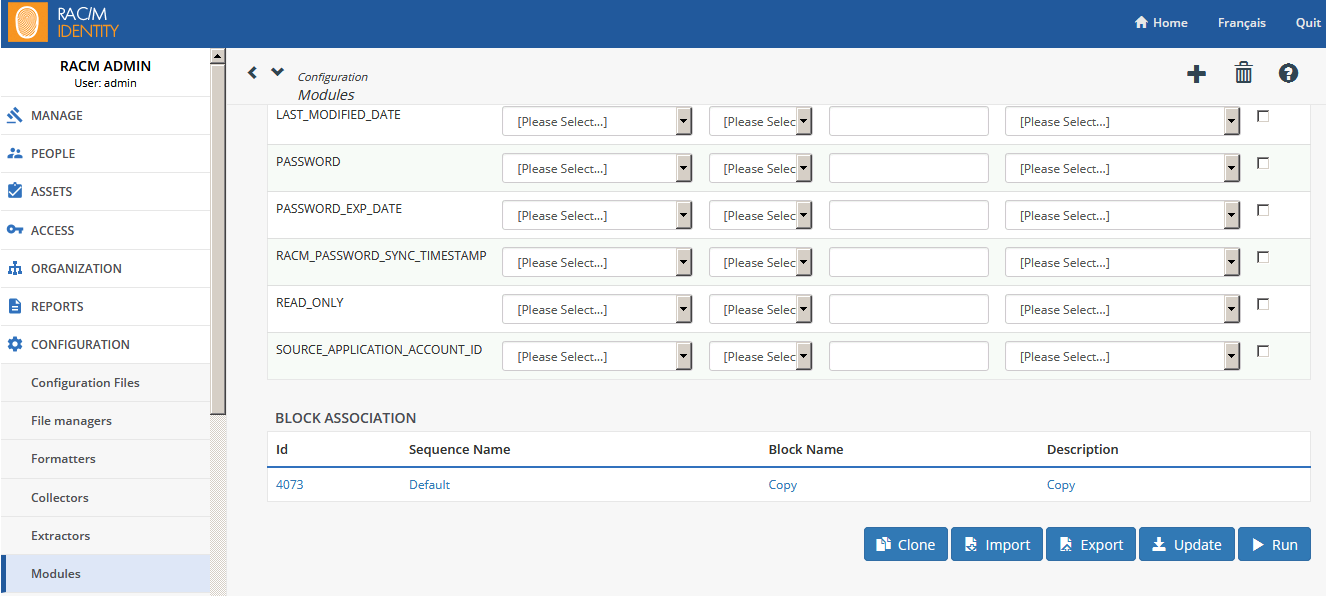This screenshot has width=1326, height=596.
Task: Toggle checkbox for RACM_PASSWORD_SYNC_TIMESTAMP row
Action: pos(1263,257)
